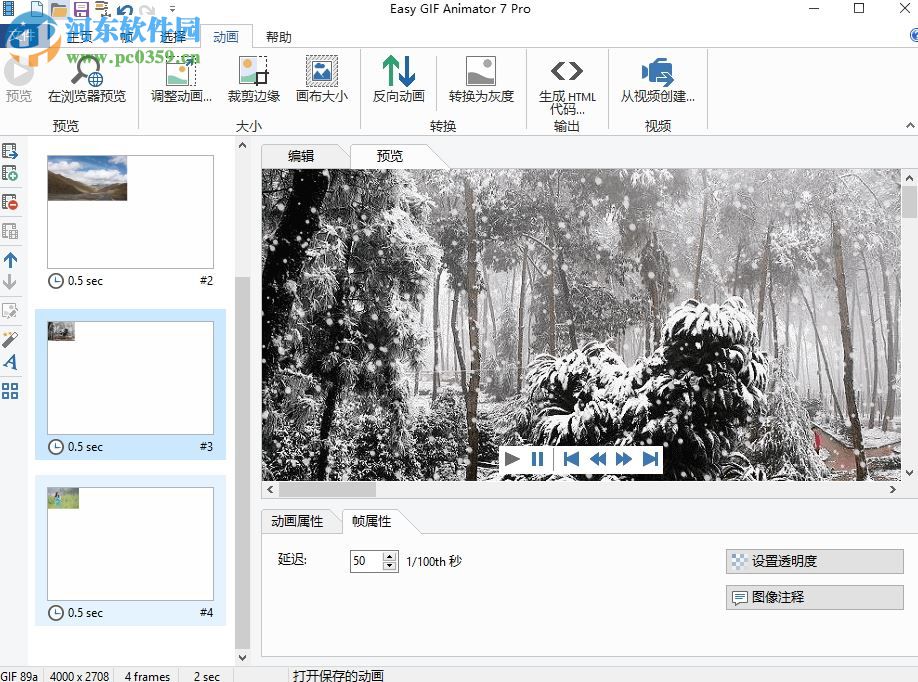Reverse the animation with 反向动画

[398, 80]
